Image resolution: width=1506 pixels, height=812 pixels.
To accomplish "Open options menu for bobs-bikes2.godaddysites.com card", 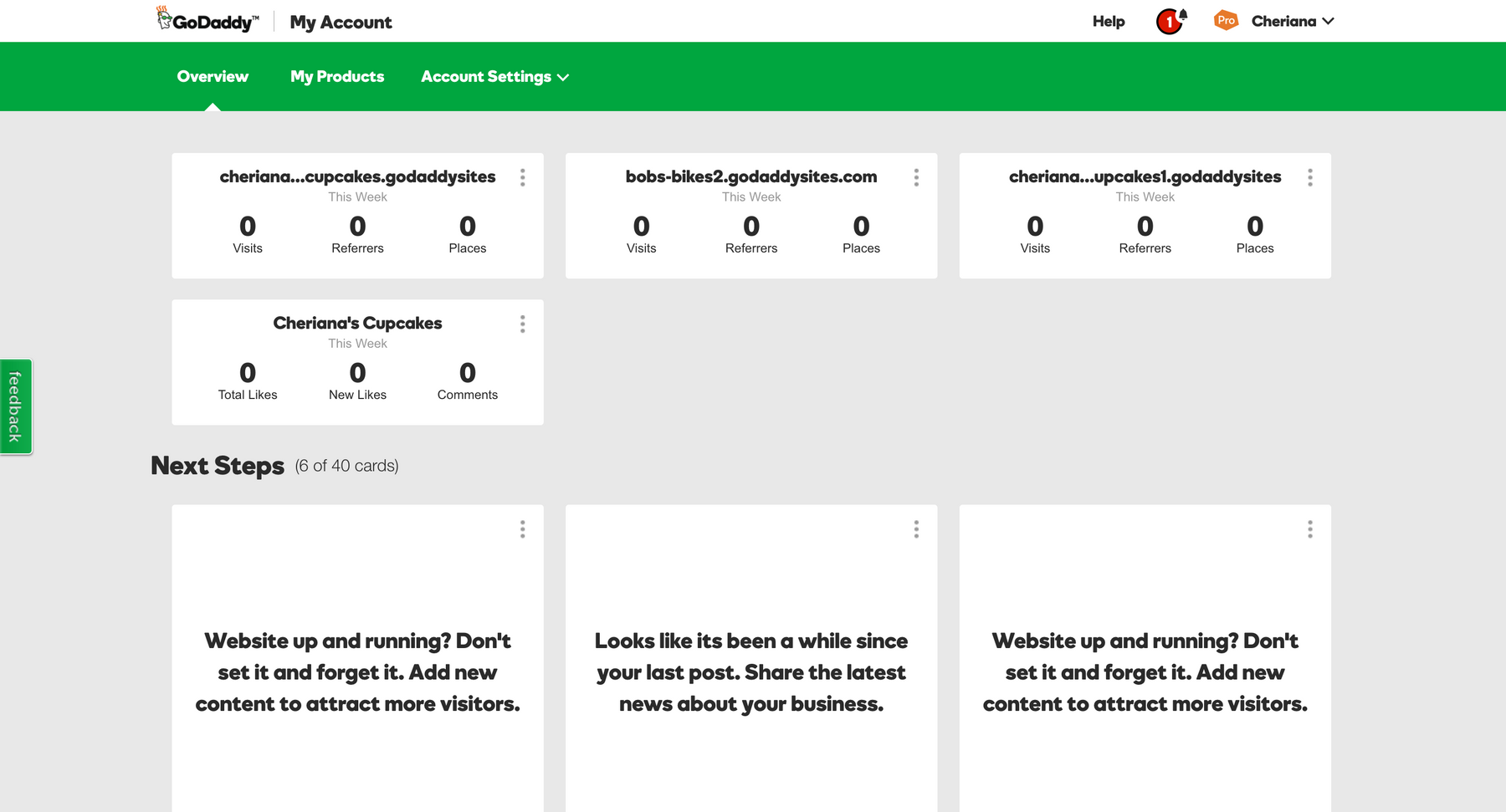I will coord(916,177).
